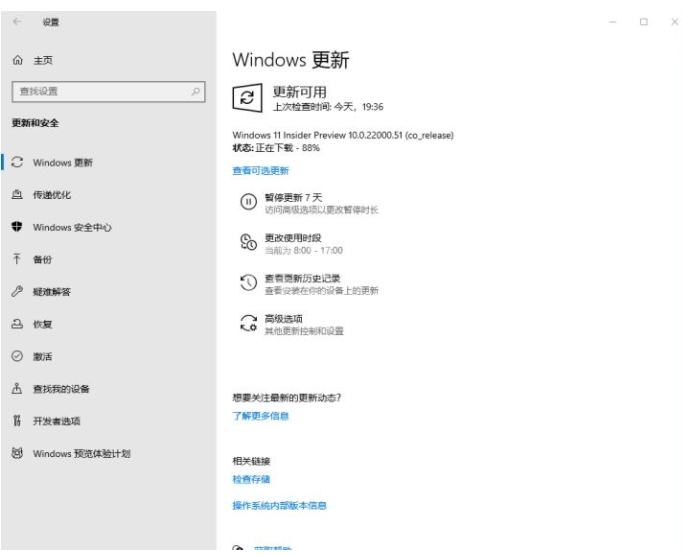The width and height of the screenshot is (682, 557).
Task: Click the Windows 安全中心 shield icon
Action: pos(17,227)
